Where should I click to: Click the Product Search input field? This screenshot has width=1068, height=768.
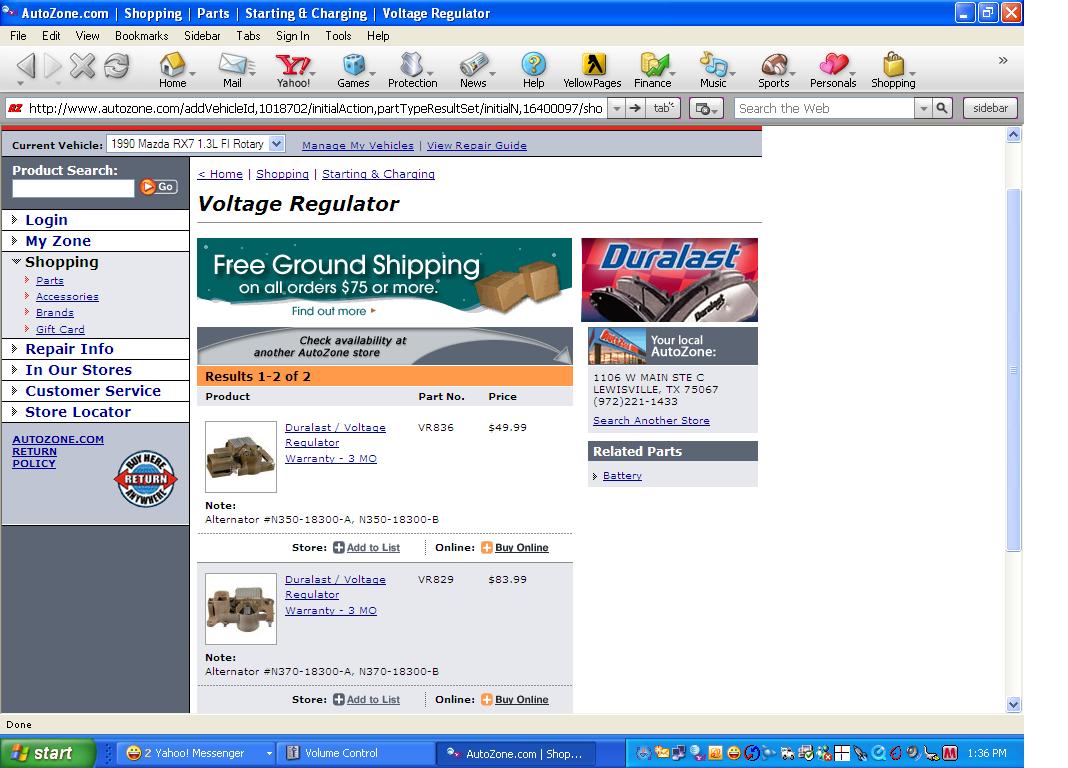pos(73,188)
